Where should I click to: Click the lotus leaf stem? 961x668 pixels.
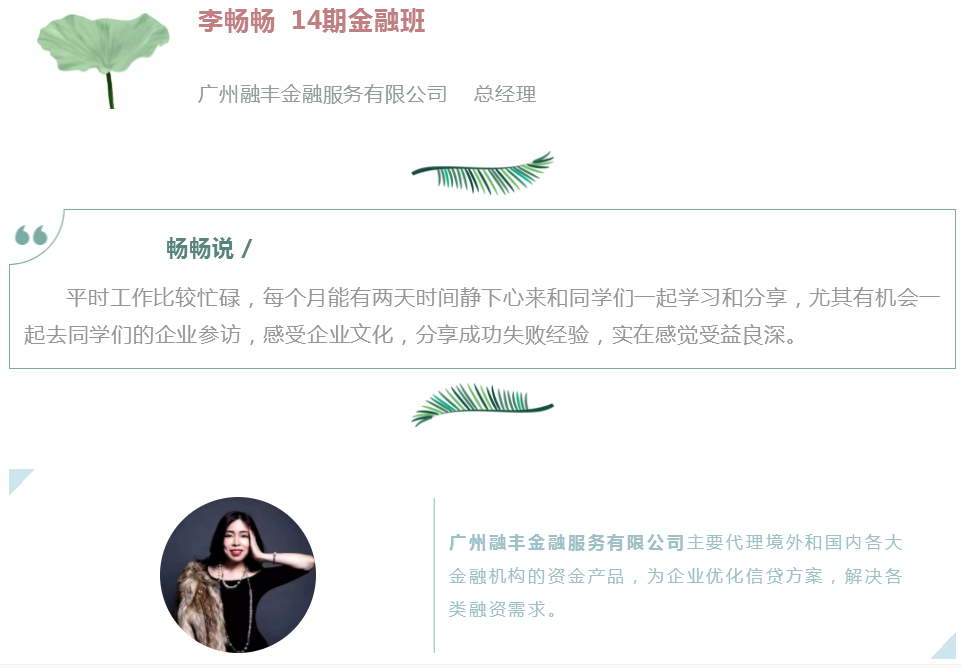[110, 90]
